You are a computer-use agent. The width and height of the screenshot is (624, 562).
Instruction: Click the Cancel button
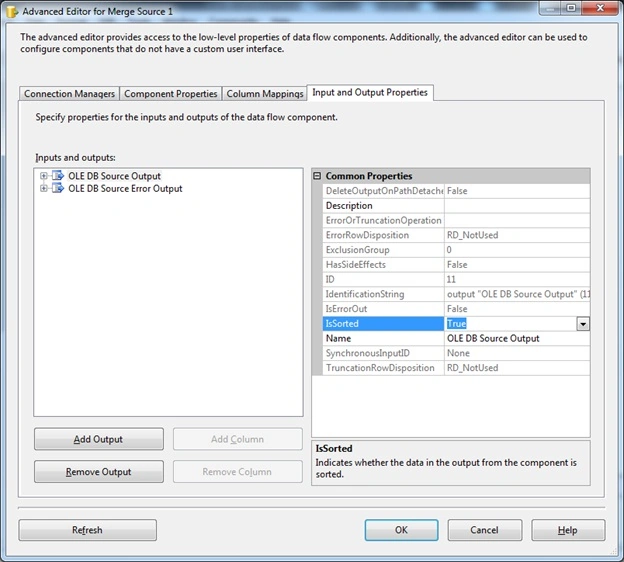tap(484, 530)
